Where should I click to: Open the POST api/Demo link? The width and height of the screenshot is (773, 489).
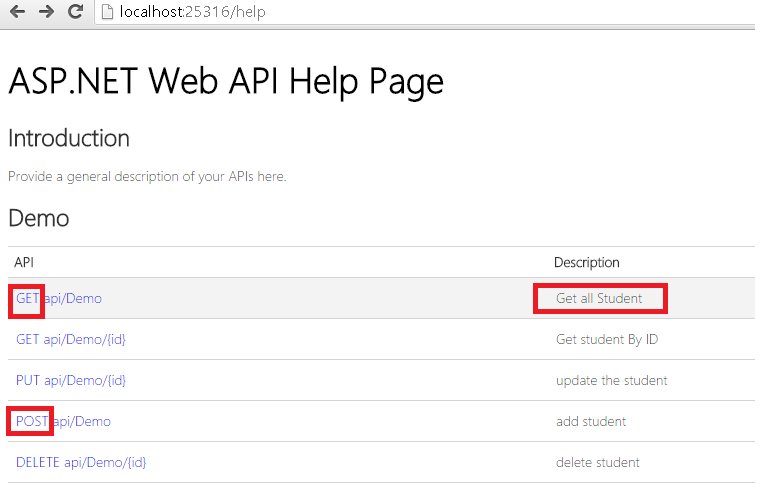pyautogui.click(x=63, y=421)
